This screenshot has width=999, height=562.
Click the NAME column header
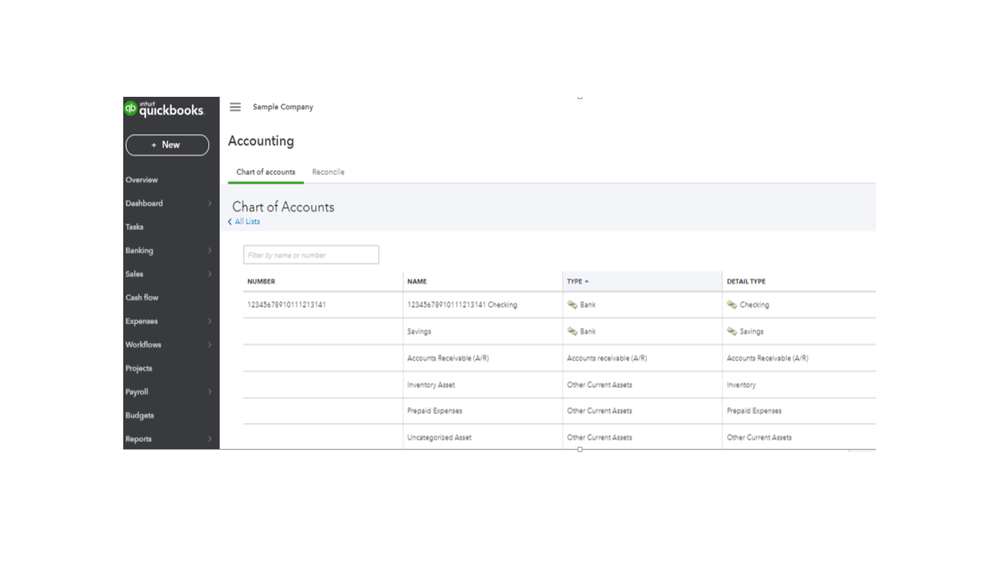[417, 282]
